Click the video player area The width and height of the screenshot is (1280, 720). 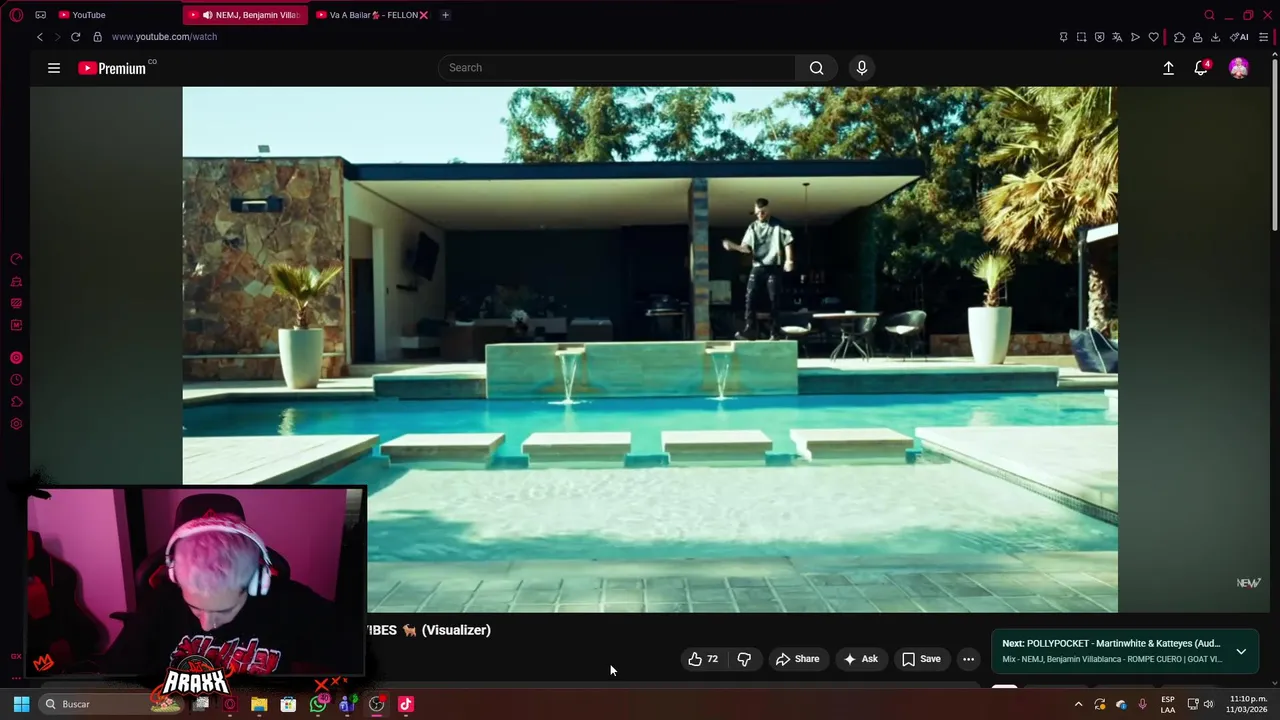coord(650,349)
